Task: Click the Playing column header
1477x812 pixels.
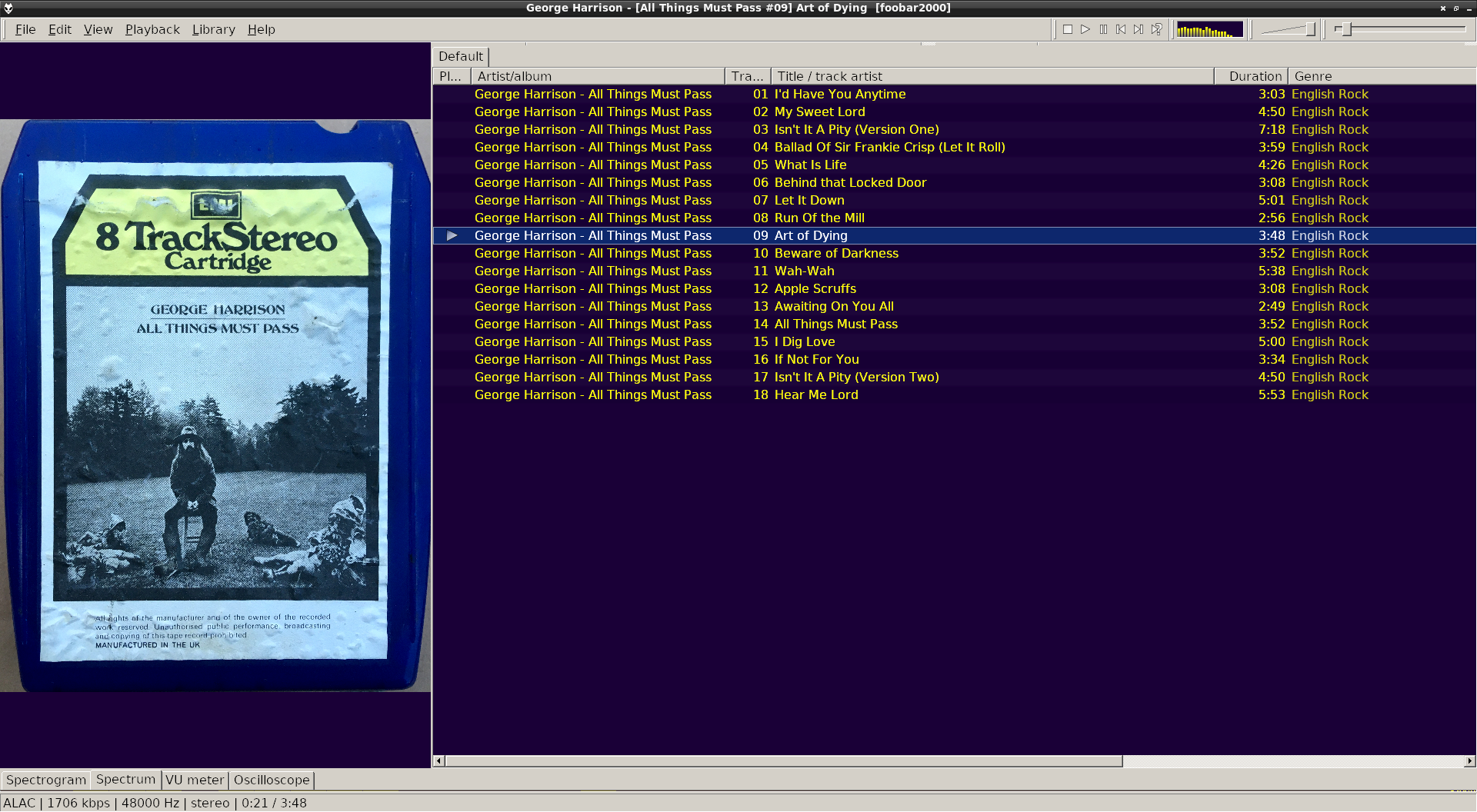Action: coord(452,76)
